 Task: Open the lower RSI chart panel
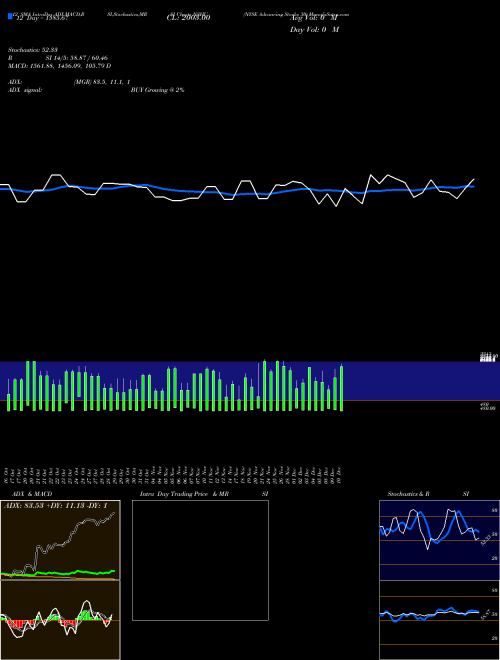[439, 620]
